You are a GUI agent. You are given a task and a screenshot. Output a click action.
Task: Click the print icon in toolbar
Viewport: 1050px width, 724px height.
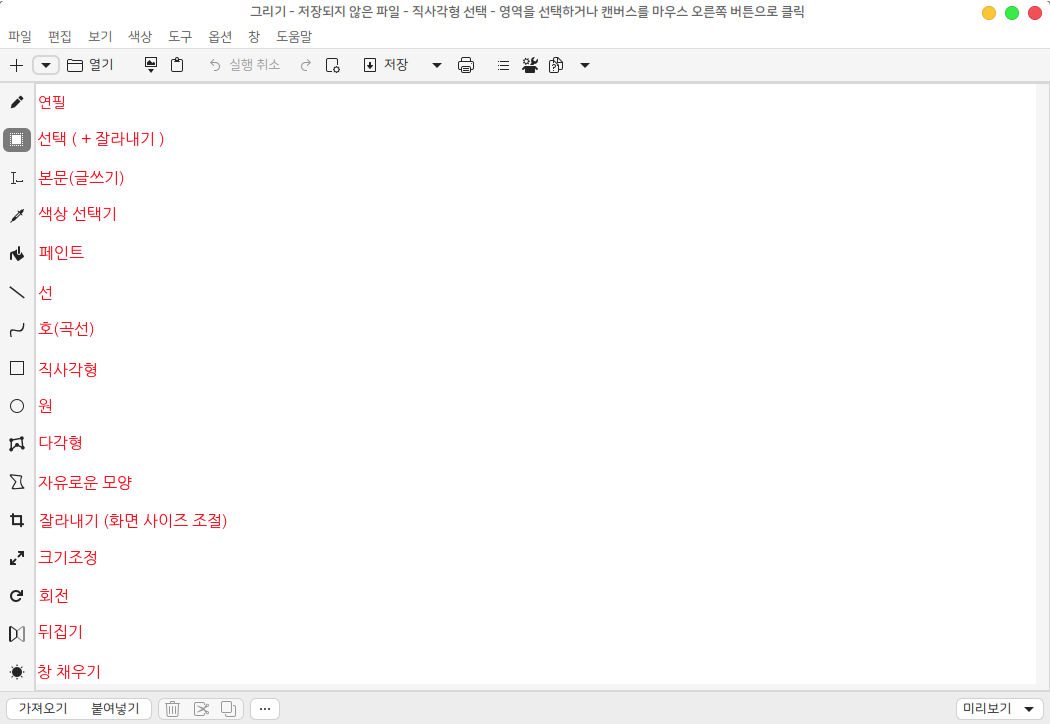[466, 65]
